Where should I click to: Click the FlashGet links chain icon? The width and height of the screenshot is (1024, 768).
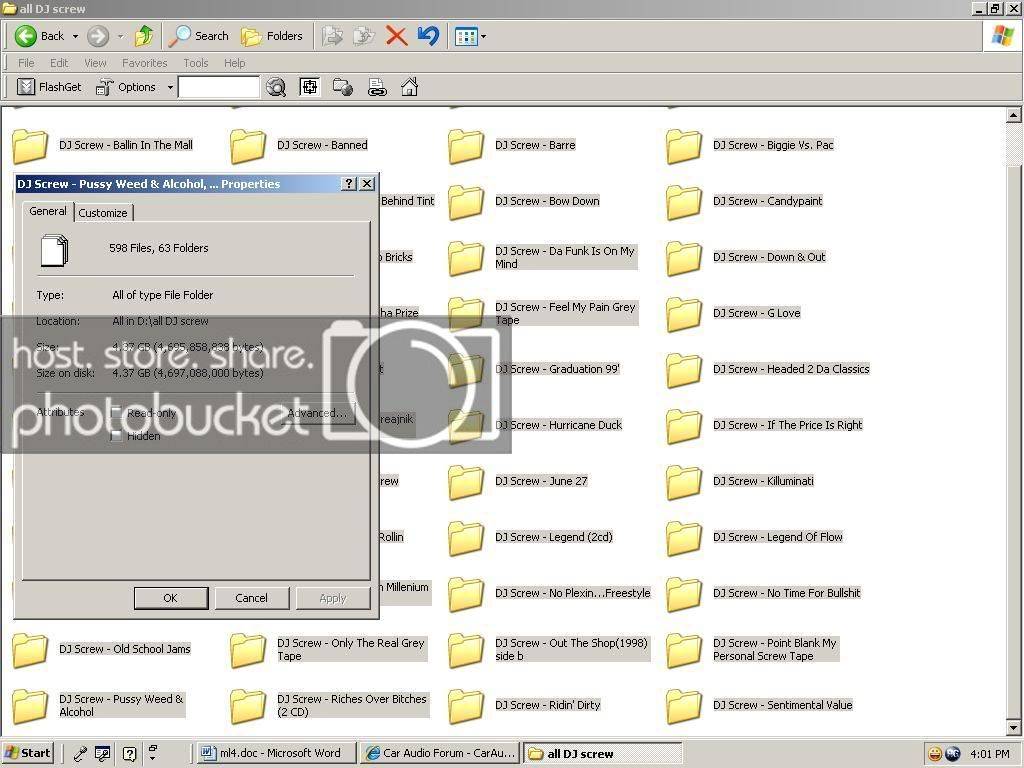pos(377,87)
